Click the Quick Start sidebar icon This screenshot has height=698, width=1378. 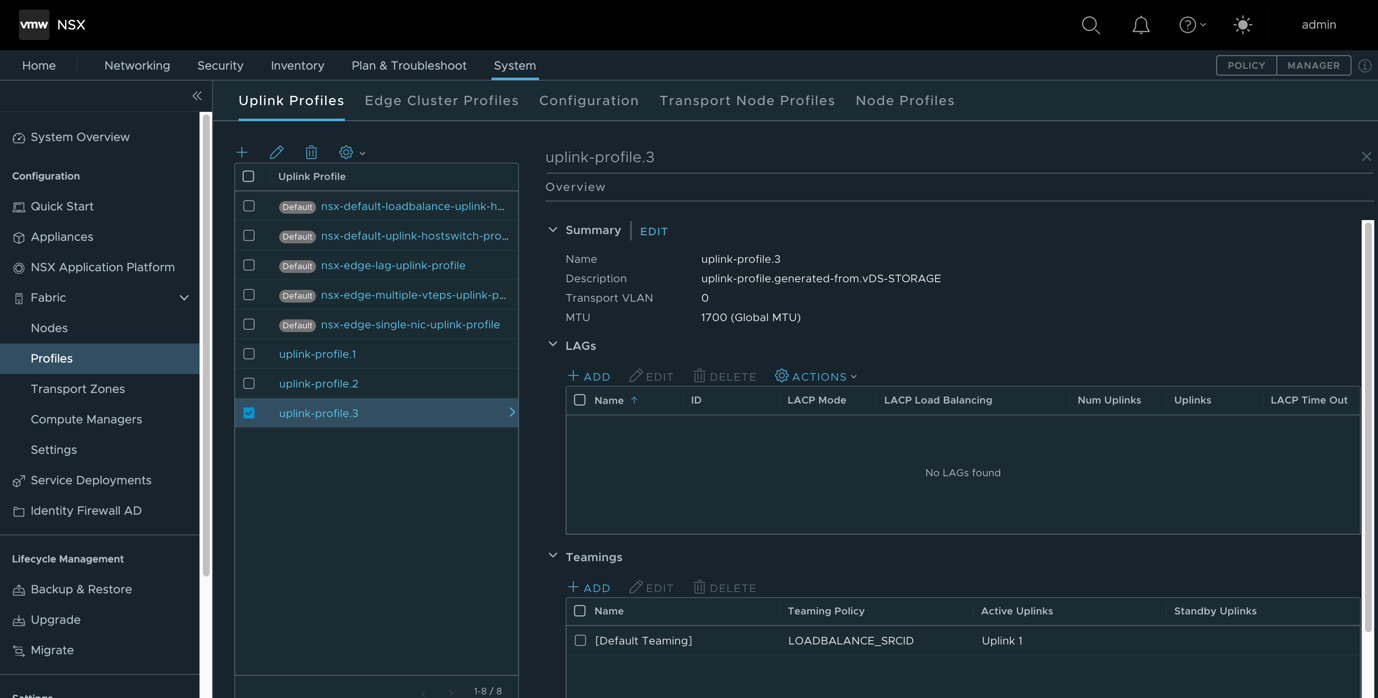click(x=19, y=207)
